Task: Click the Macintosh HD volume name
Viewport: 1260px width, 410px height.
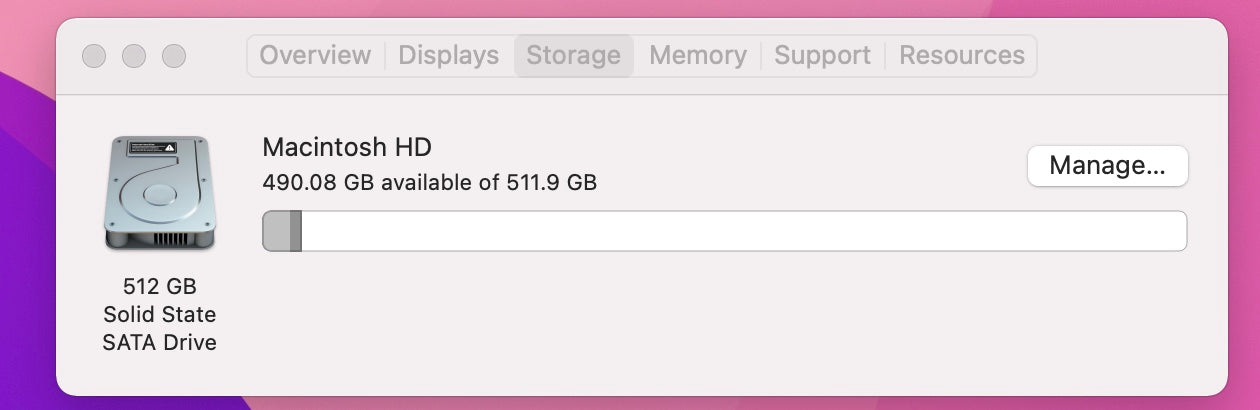Action: [346, 147]
